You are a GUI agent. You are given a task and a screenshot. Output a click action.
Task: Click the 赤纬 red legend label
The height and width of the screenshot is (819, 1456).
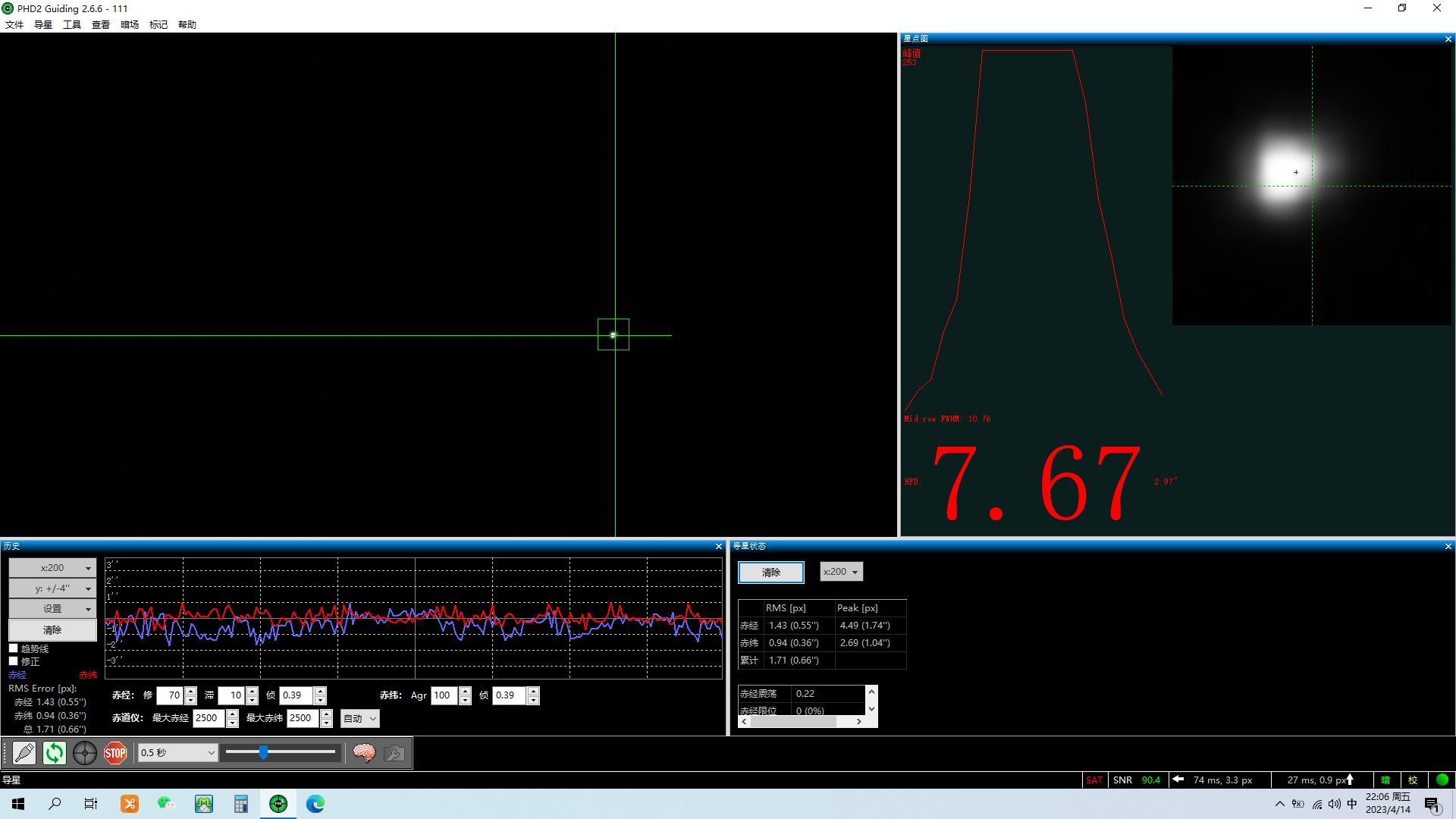tap(88, 675)
